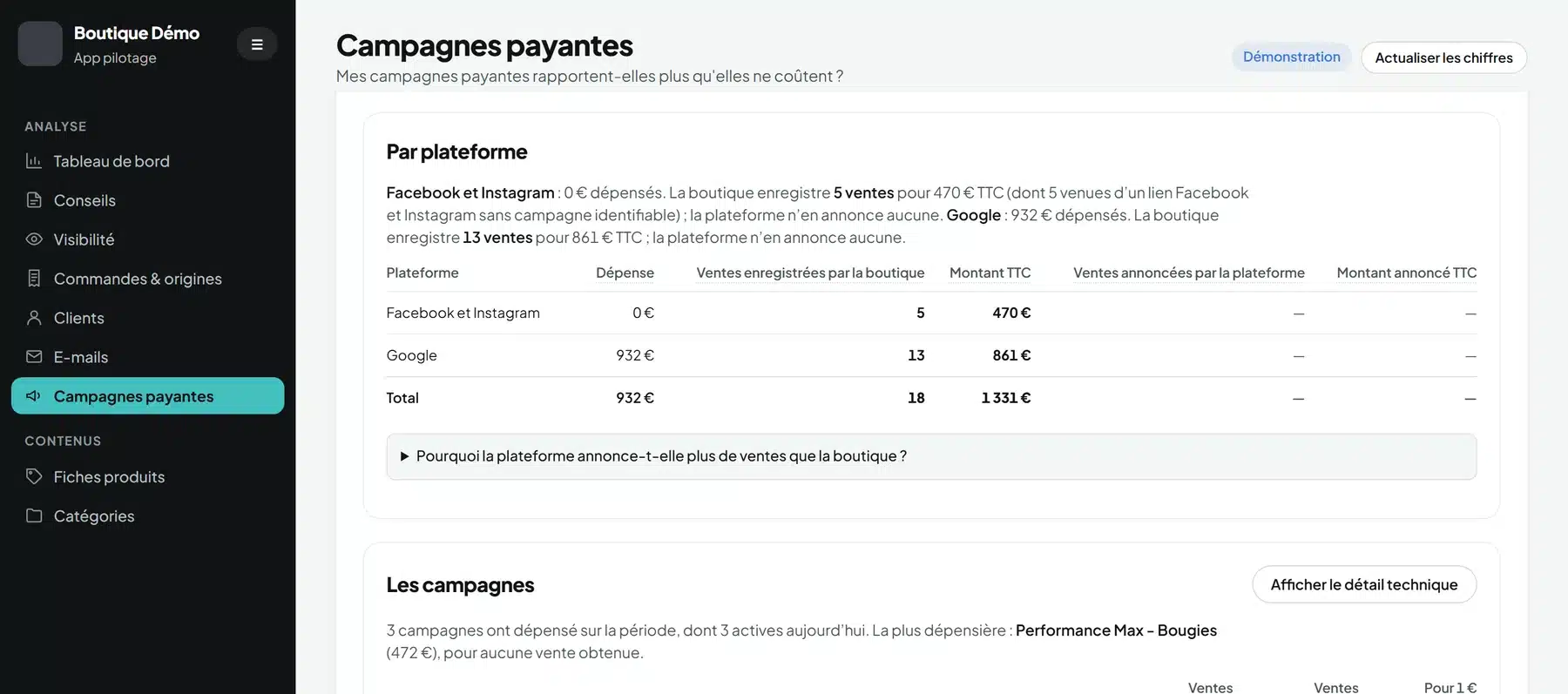Click the 861 € amount cell
The image size is (1568, 694).
point(1011,355)
